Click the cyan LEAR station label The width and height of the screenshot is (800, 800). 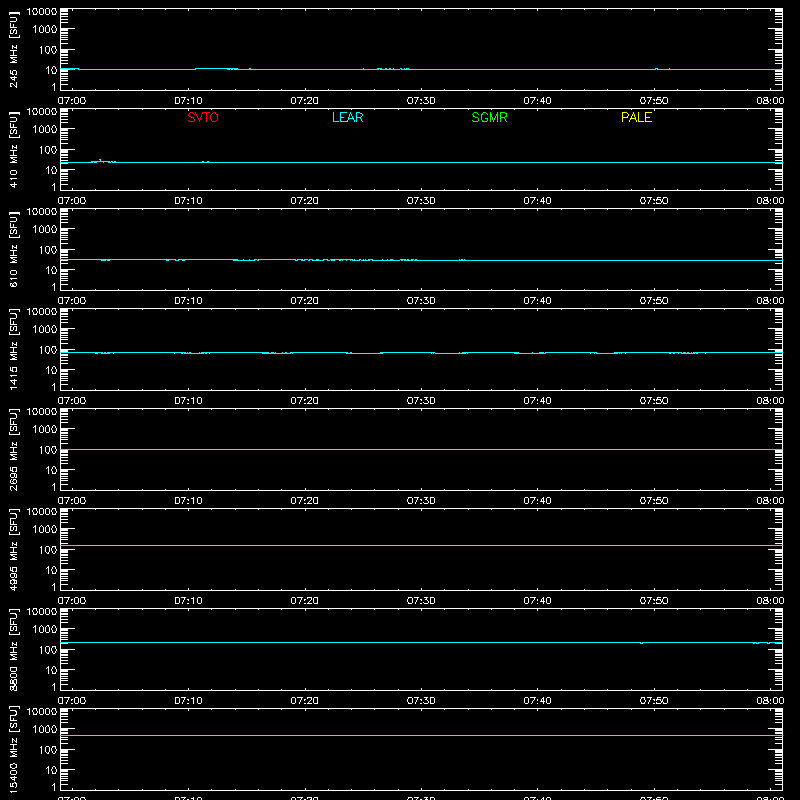click(347, 117)
